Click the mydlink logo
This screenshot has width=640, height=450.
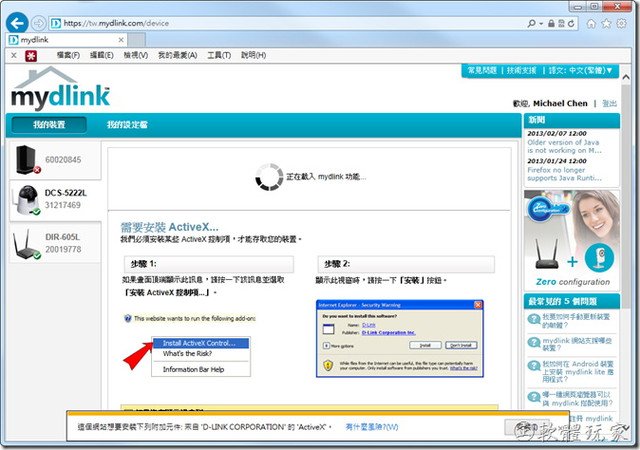60,89
